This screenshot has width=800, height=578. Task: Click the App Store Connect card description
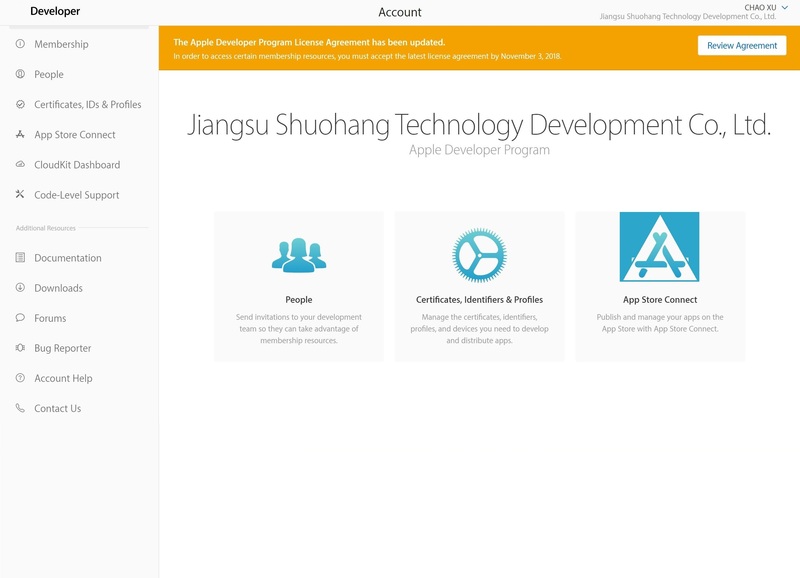(660, 323)
